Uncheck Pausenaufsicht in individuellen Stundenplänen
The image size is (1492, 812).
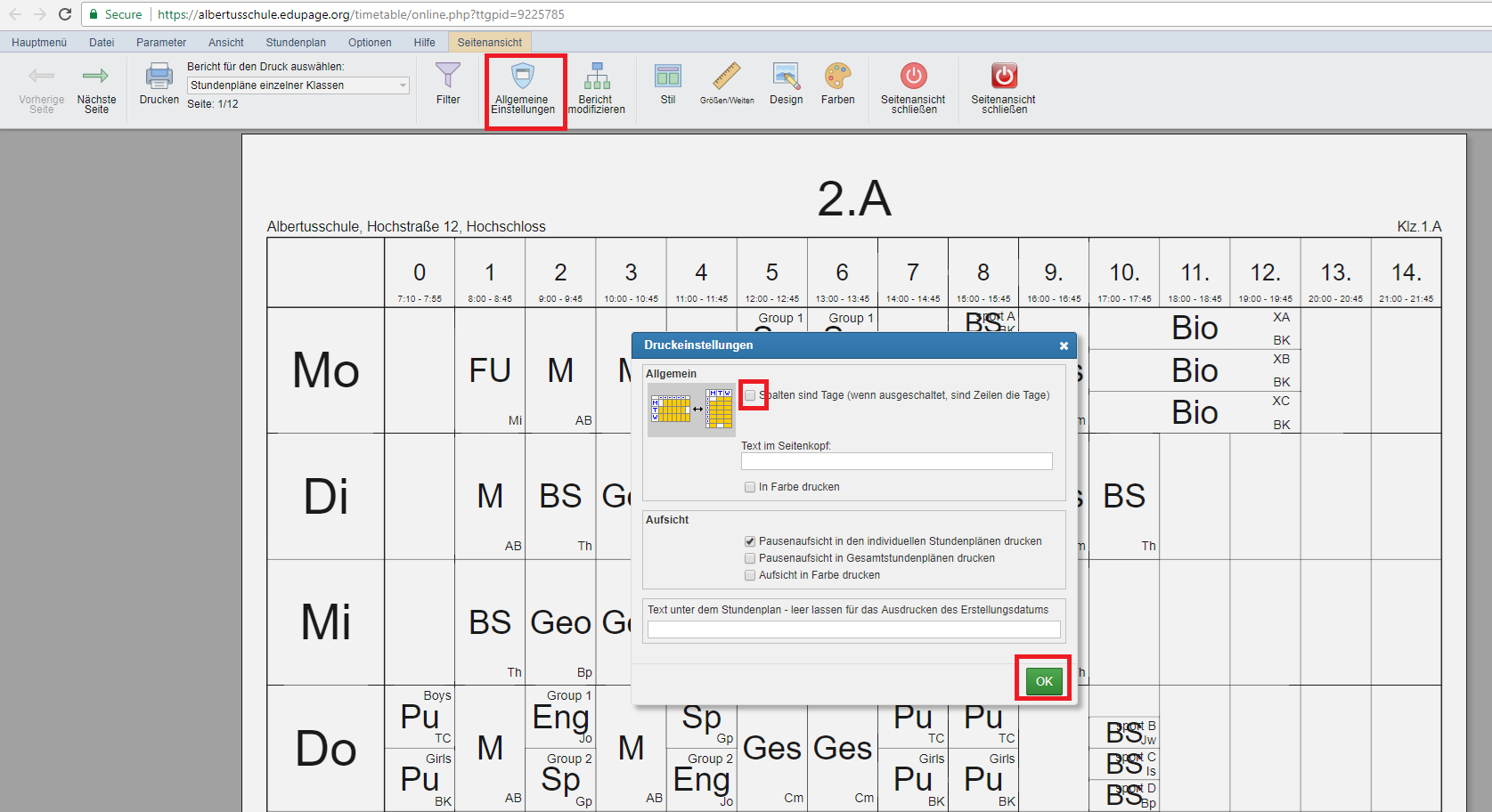pyautogui.click(x=750, y=541)
